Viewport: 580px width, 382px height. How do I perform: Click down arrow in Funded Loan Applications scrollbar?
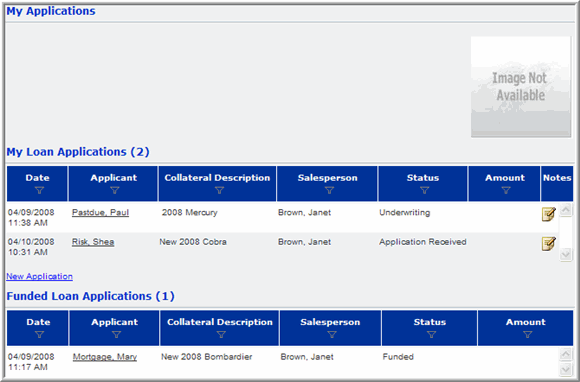[566, 369]
